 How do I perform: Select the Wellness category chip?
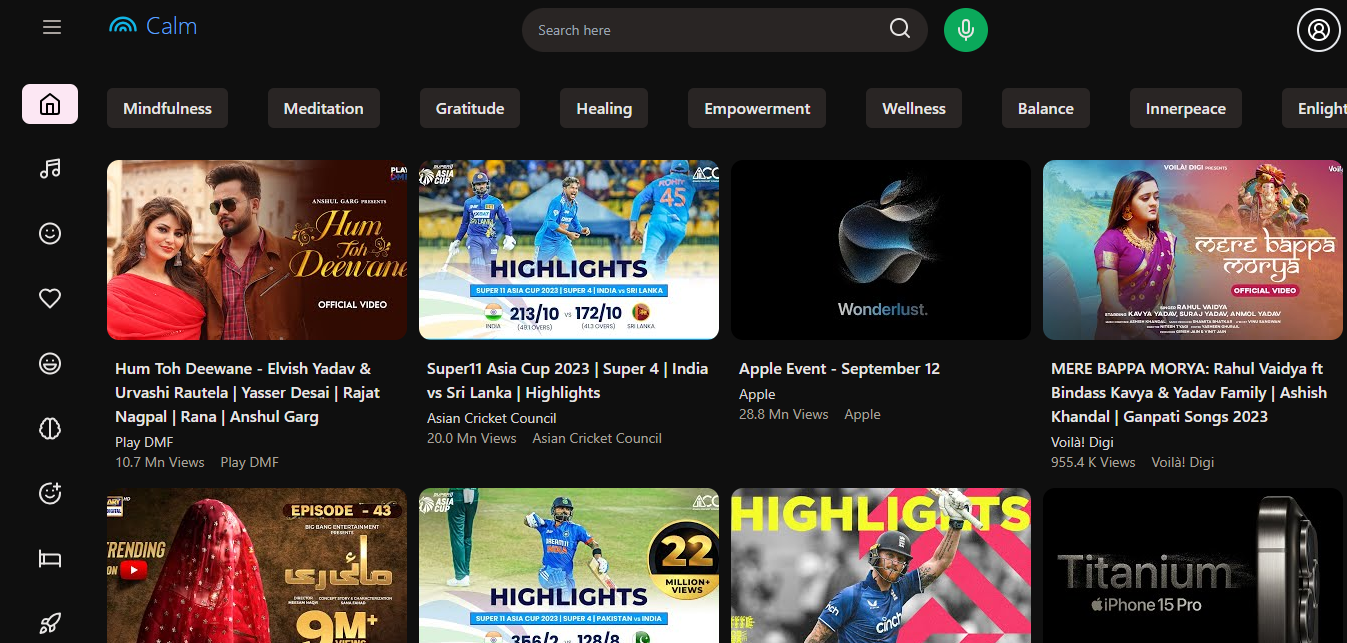[914, 108]
